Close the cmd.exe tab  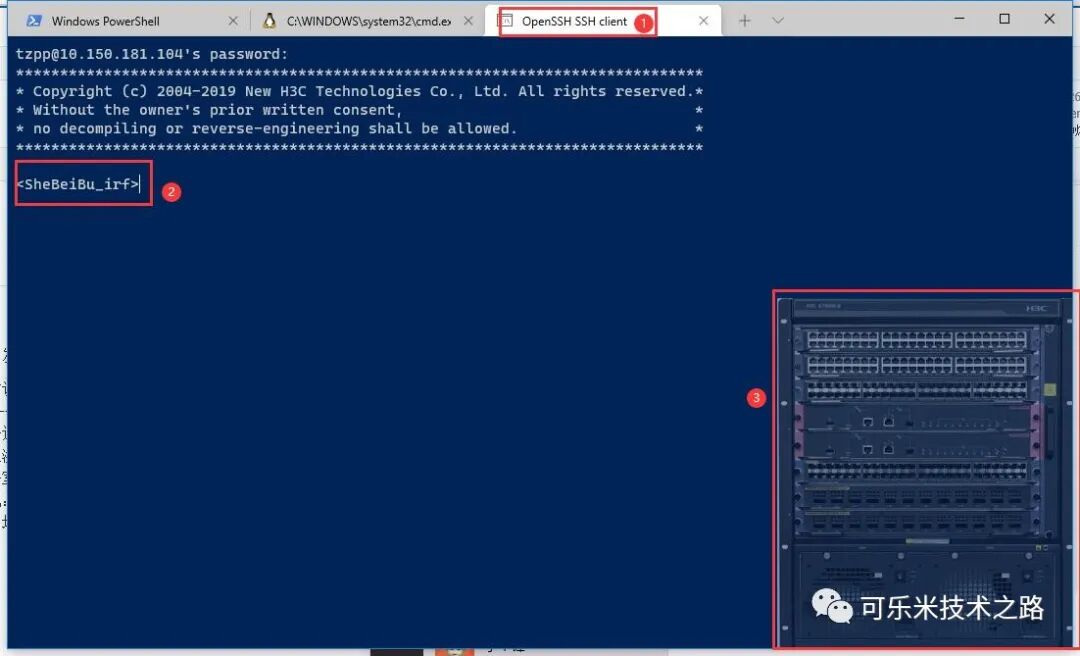[x=468, y=21]
